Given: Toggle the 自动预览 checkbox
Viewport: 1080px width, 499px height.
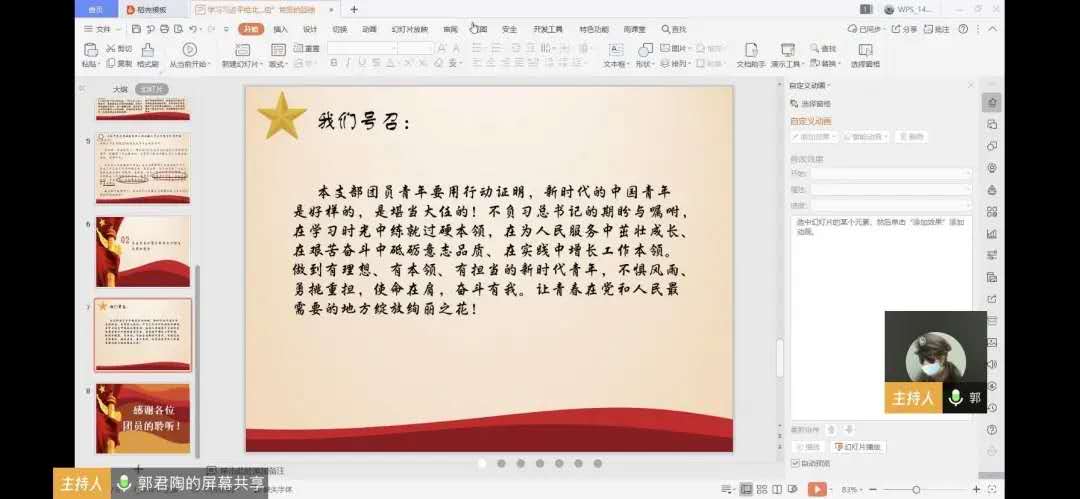Looking at the screenshot, I should pos(795,463).
